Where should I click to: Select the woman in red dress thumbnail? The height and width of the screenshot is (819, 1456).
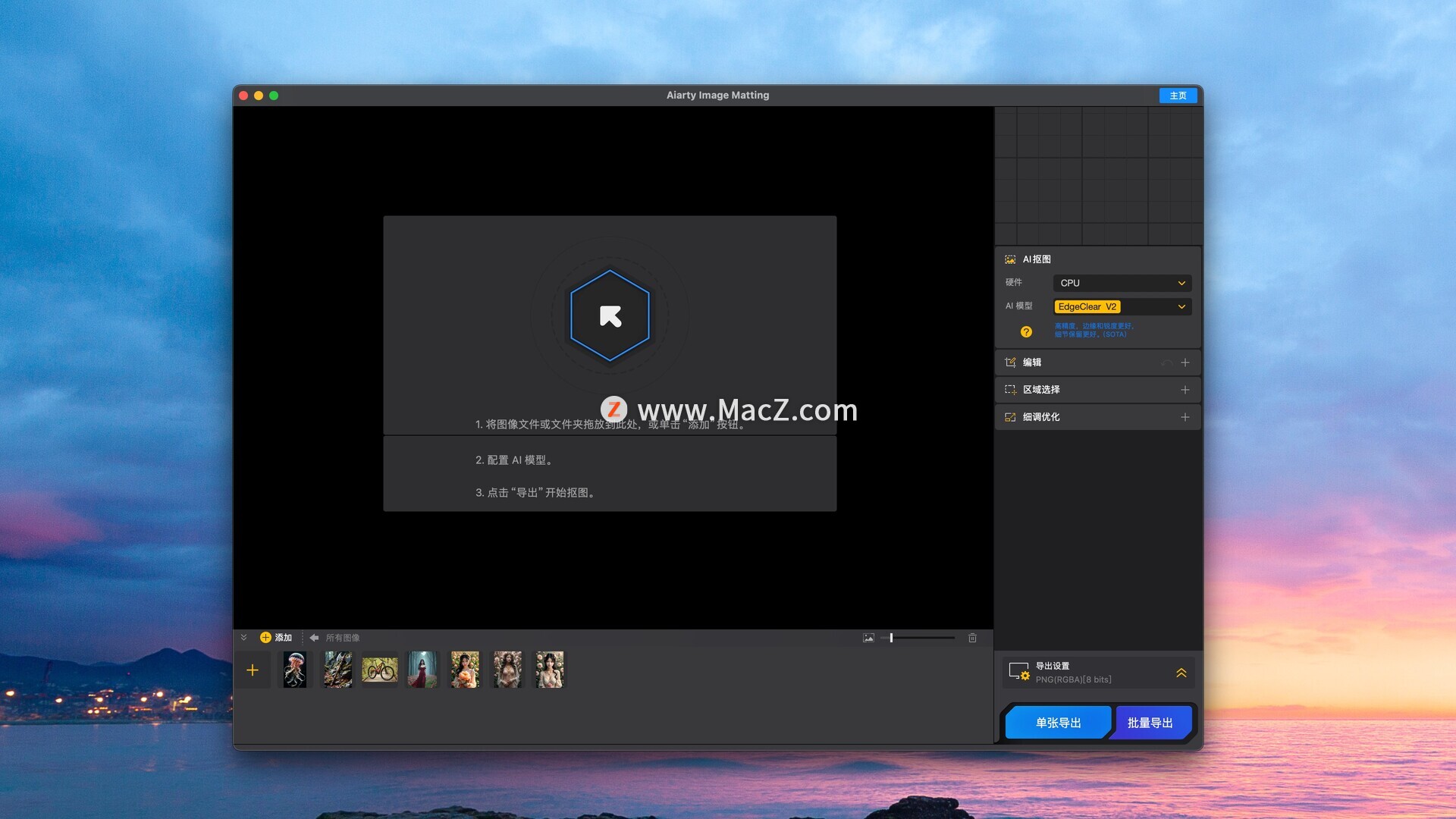tap(422, 670)
